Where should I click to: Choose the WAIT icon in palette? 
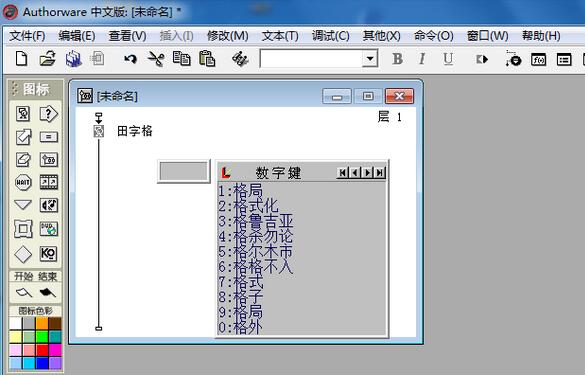pos(23,182)
